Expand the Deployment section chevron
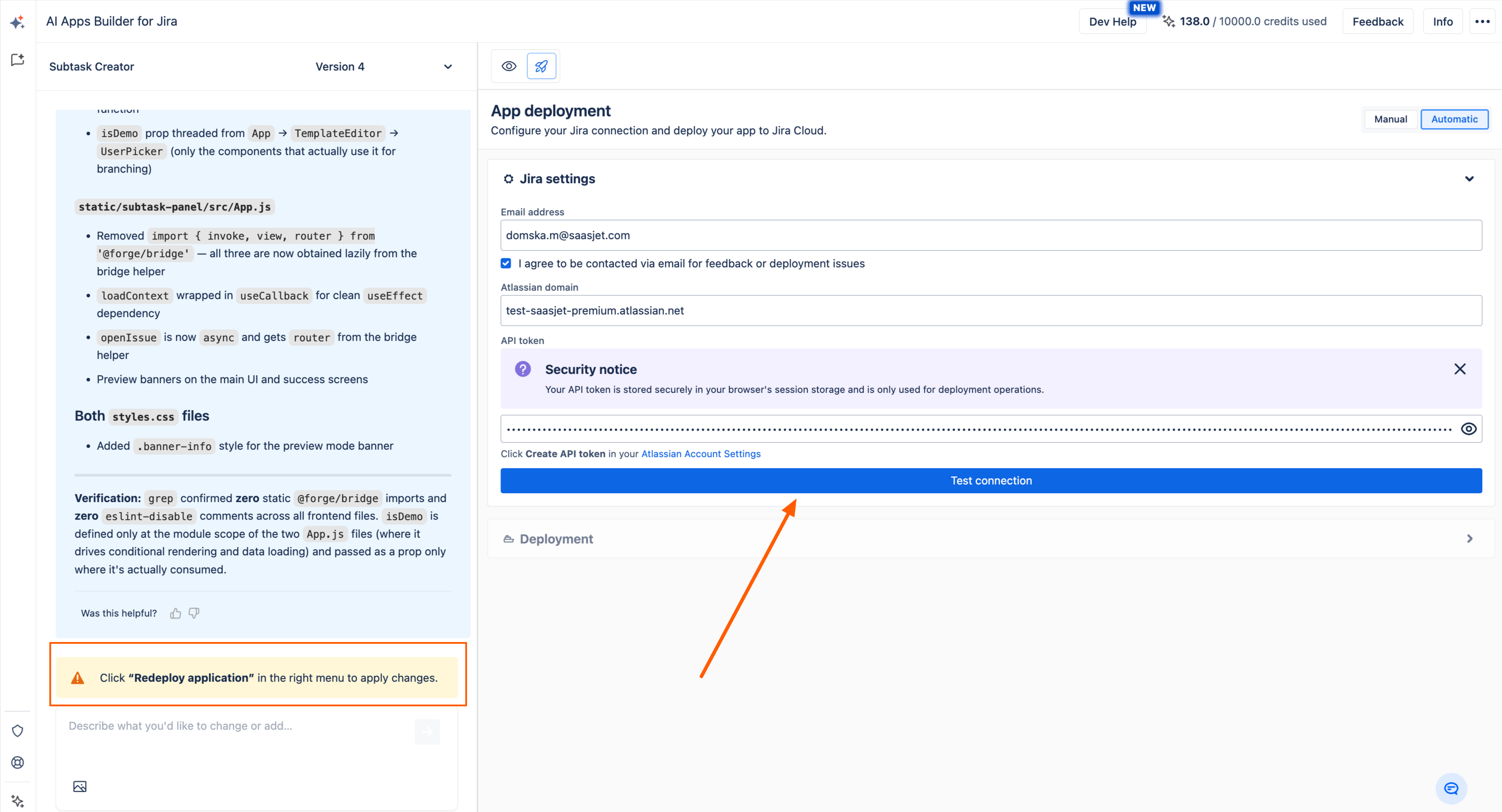1502x812 pixels. click(1469, 539)
